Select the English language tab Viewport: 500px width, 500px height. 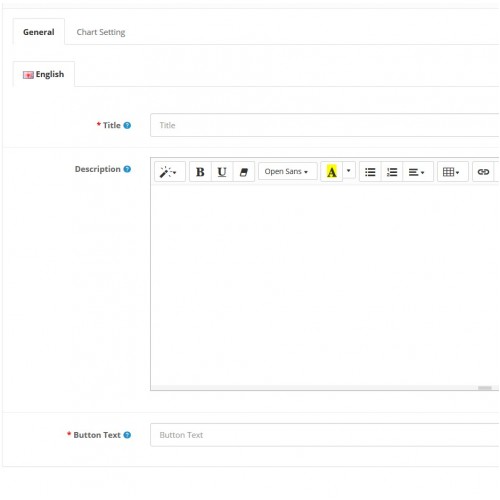44,74
